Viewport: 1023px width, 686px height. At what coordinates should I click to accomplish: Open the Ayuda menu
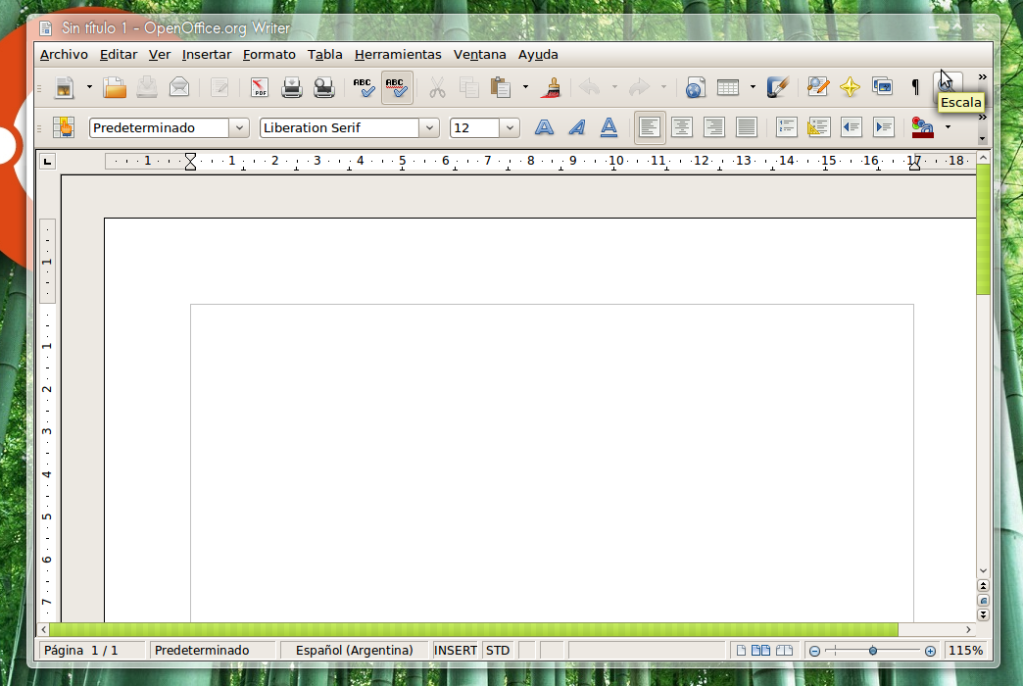538,55
